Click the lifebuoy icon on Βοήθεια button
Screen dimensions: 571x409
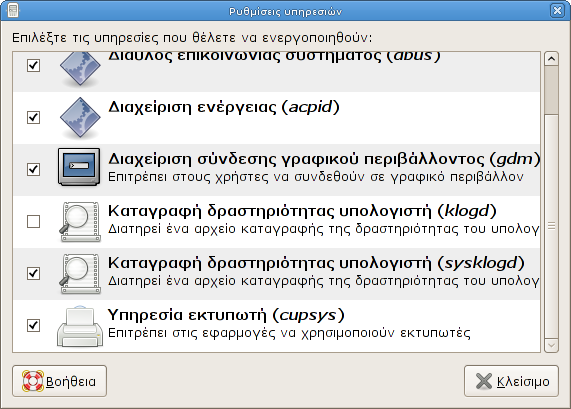[x=33, y=381]
